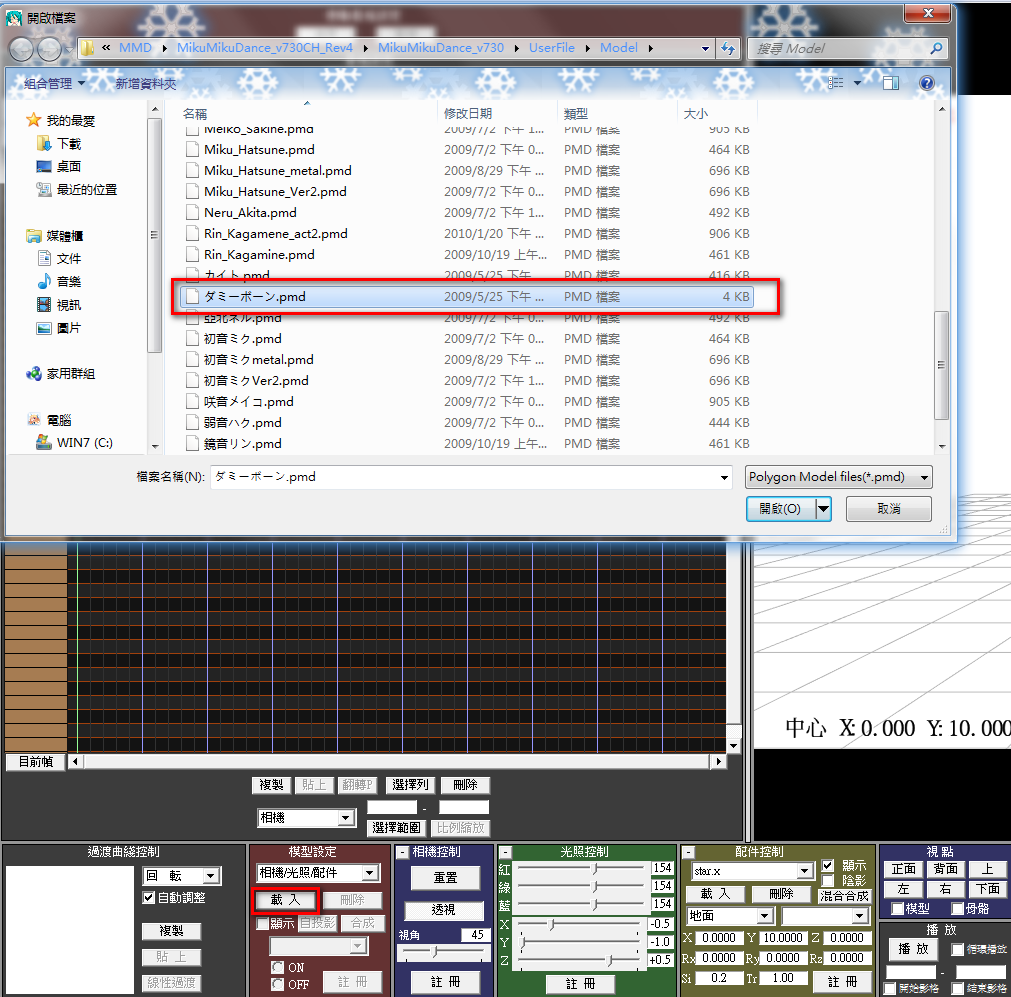Toggle the 自動調整 checkbox in curve control
The width and height of the screenshot is (1011, 997).
pos(149,898)
